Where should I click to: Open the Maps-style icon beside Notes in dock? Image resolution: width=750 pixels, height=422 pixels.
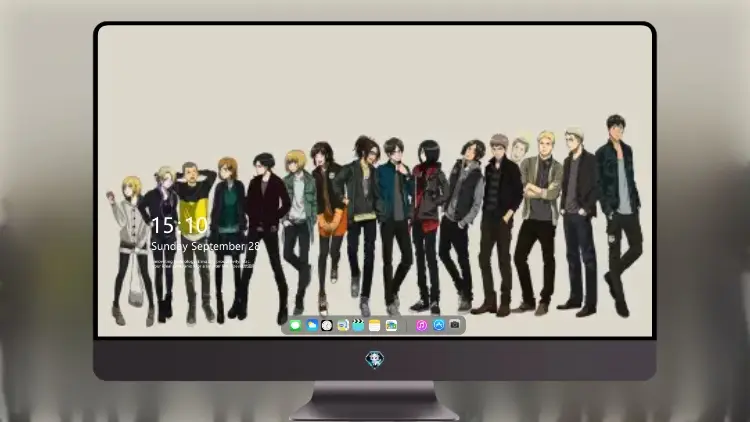pyautogui.click(x=391, y=325)
